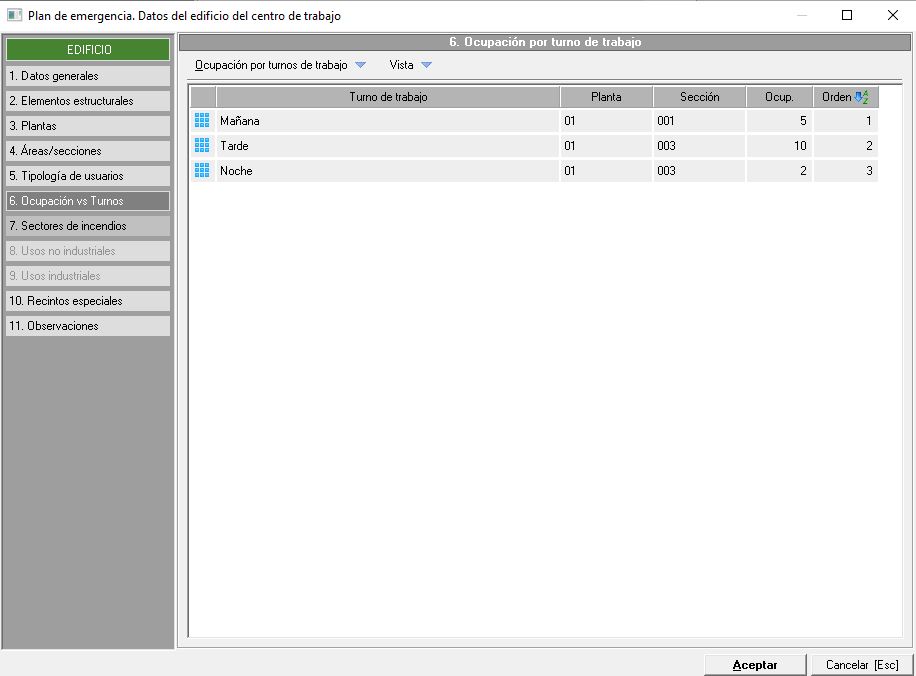
Task: Click the grid icon beside Noche row
Action: pos(202,171)
